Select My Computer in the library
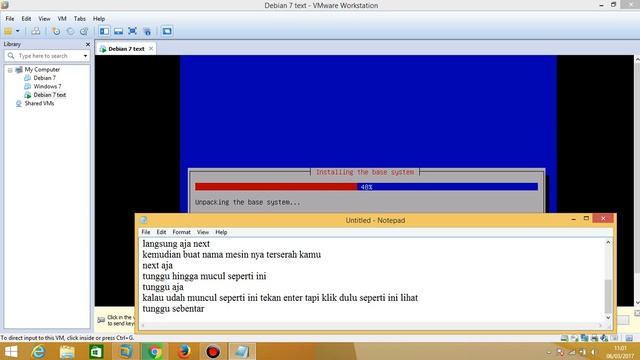640x360 pixels. point(42,70)
